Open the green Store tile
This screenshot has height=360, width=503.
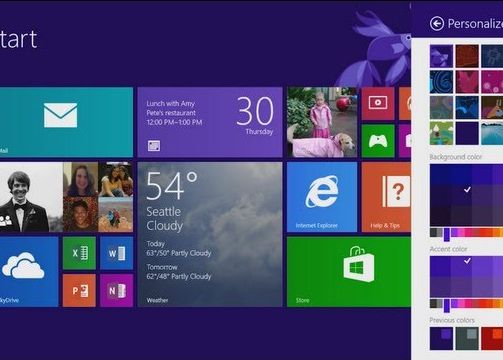click(349, 272)
